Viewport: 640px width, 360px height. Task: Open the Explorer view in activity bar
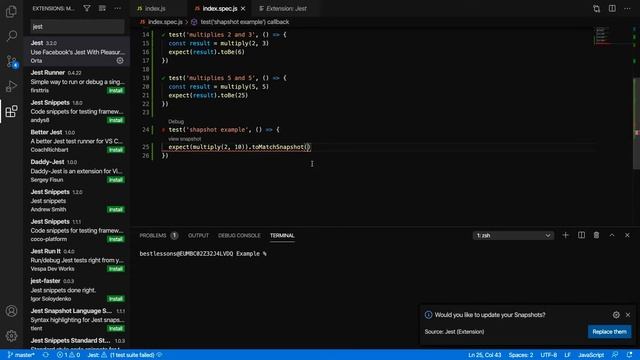[11, 11]
